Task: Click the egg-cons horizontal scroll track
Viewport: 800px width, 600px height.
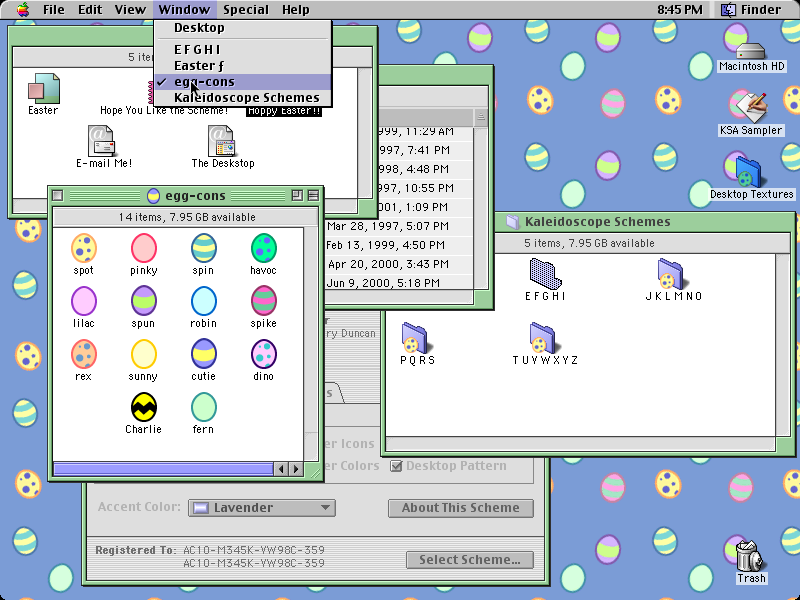Action: coord(163,469)
